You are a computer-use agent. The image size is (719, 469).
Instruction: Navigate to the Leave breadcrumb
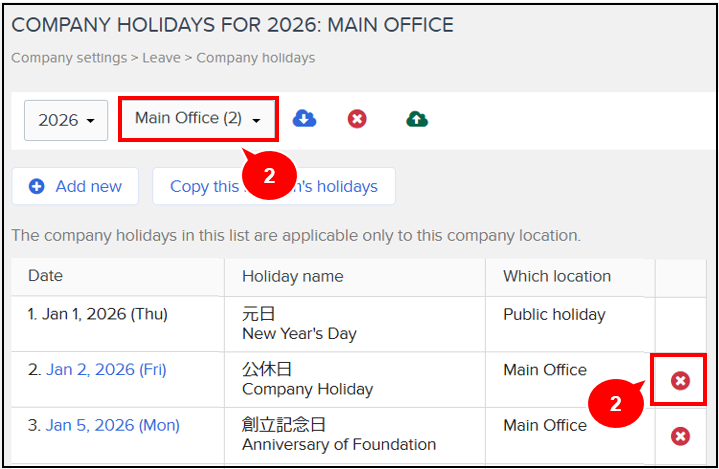161,58
